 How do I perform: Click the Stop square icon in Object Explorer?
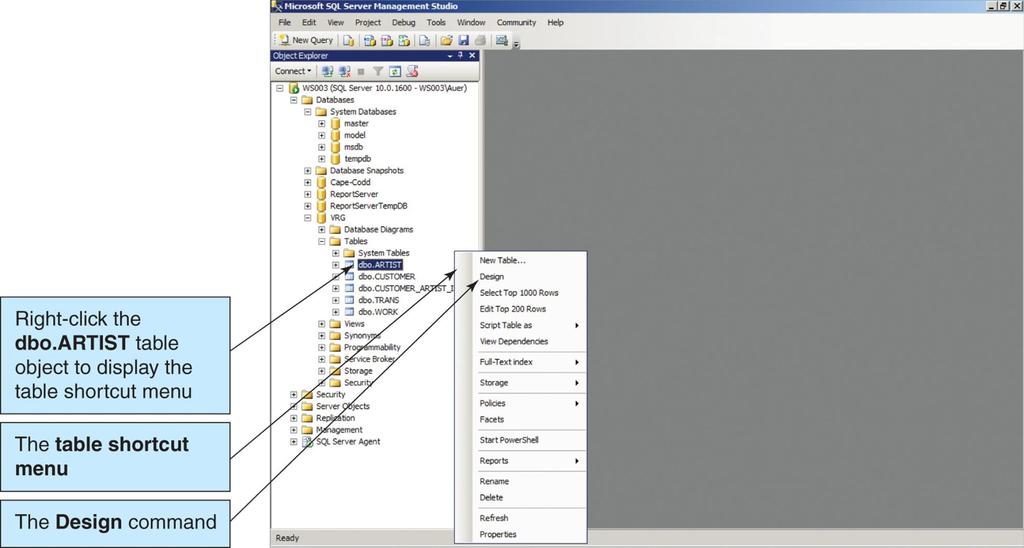pyautogui.click(x=361, y=71)
